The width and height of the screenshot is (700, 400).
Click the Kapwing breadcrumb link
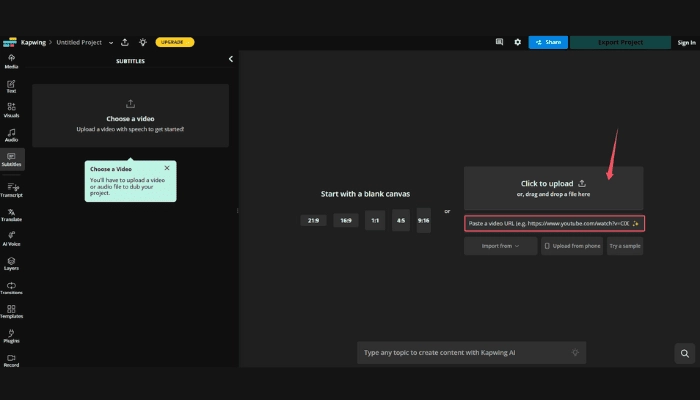pos(33,42)
